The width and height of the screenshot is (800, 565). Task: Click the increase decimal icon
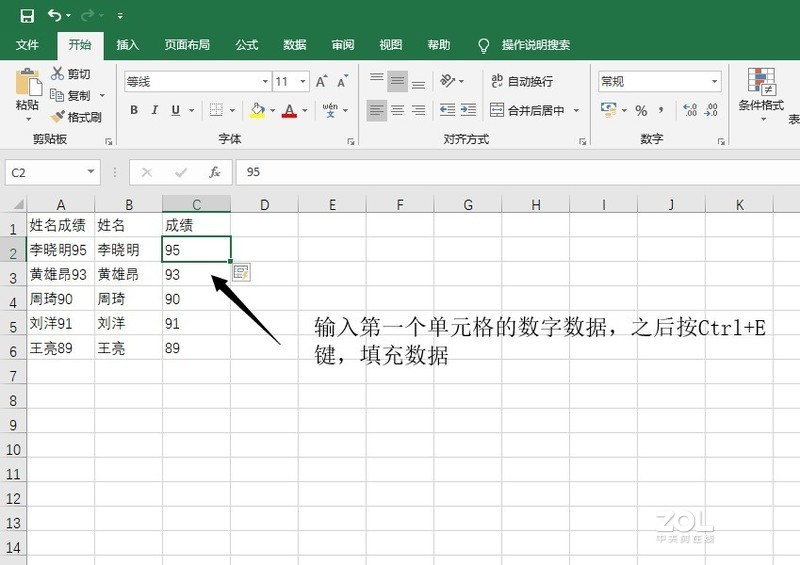(x=690, y=110)
